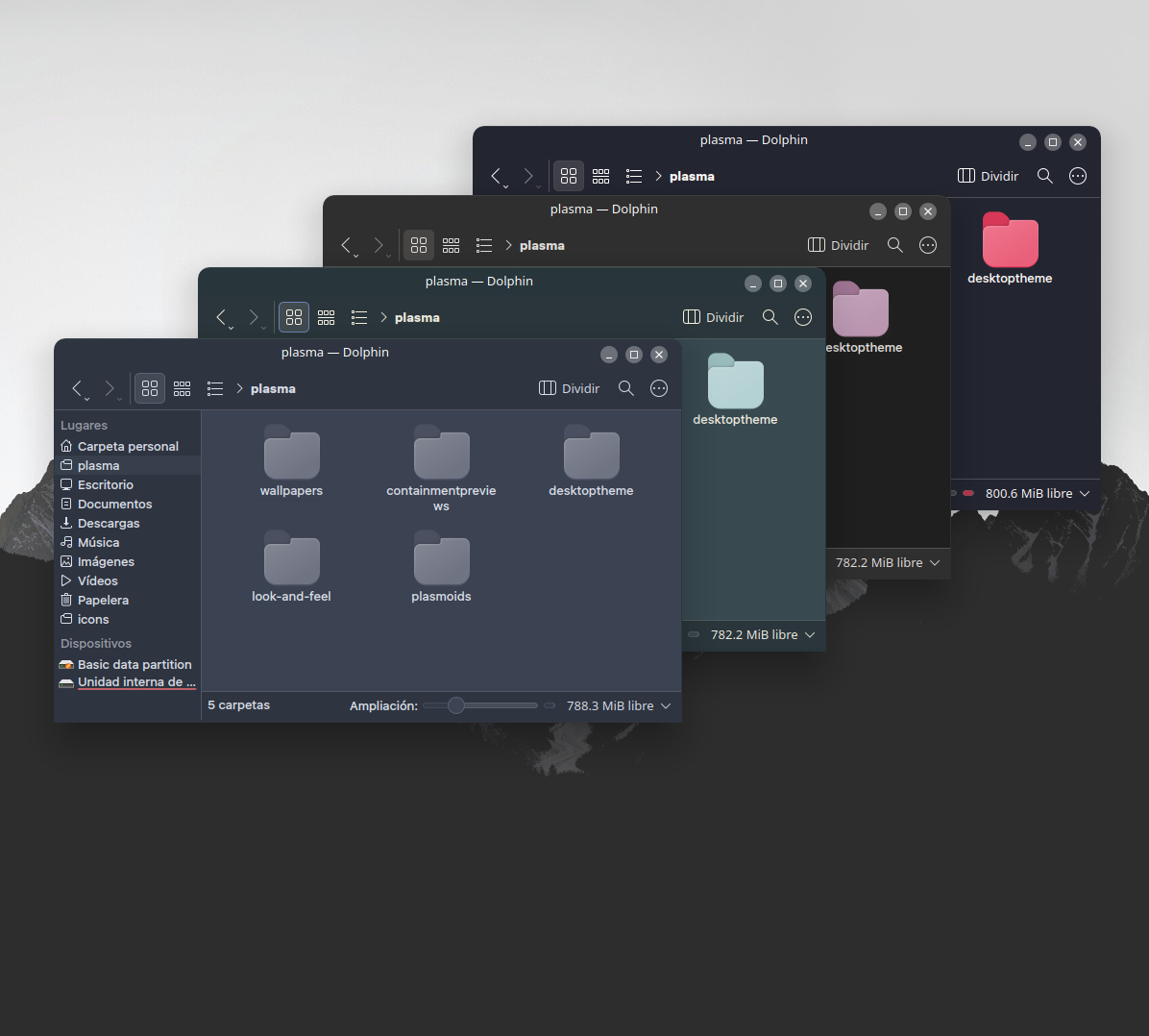
Task: Open search in teal Dolphin window
Action: click(x=770, y=317)
